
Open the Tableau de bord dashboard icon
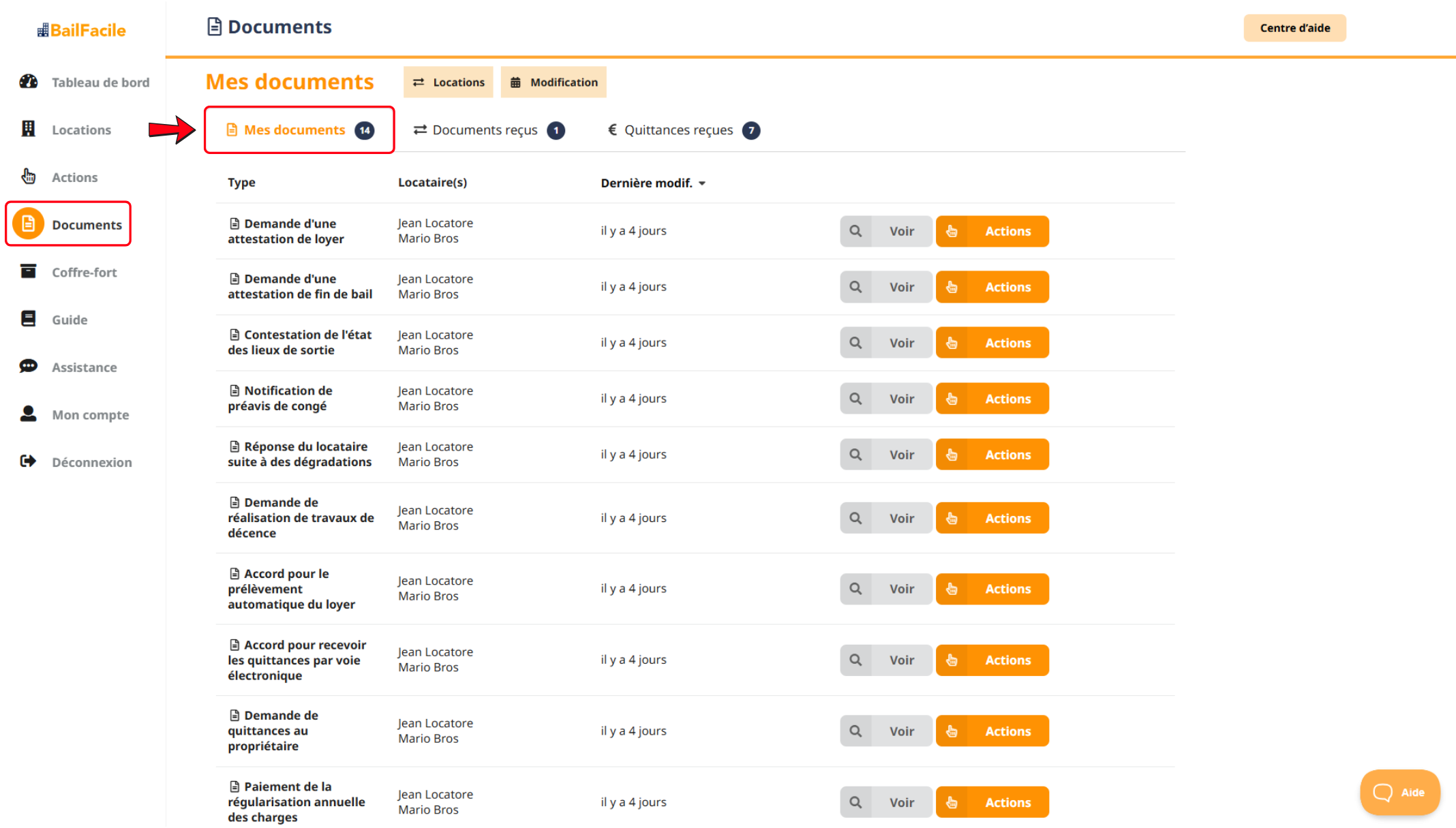[28, 82]
